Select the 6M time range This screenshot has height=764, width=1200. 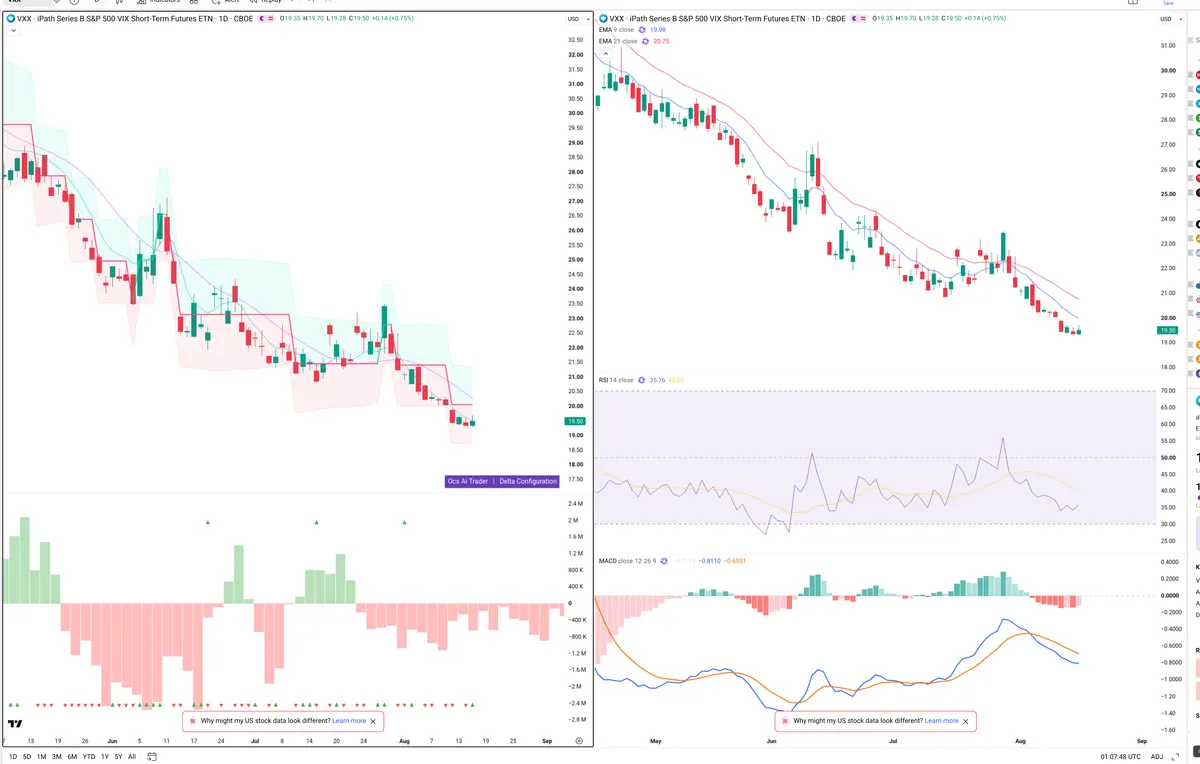click(72, 756)
